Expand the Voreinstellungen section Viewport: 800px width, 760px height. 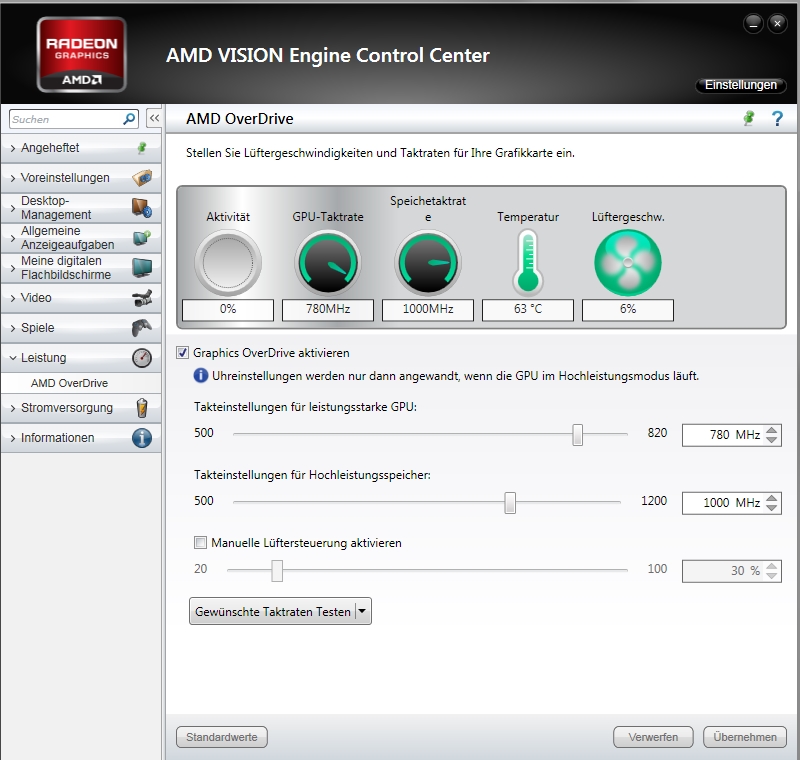(13, 178)
